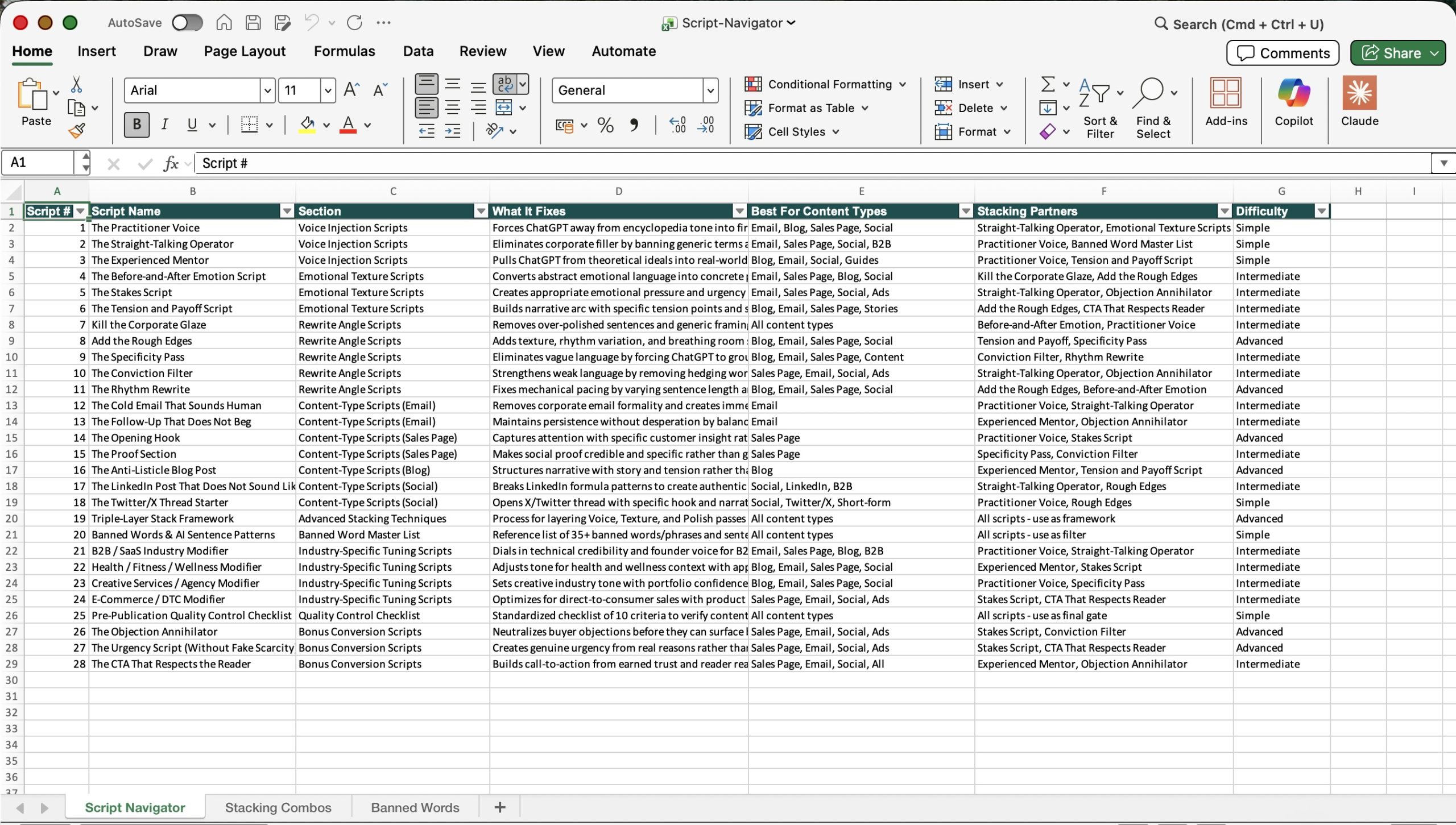Click the Cut scissors icon
This screenshot has height=825, width=1456.
76,85
